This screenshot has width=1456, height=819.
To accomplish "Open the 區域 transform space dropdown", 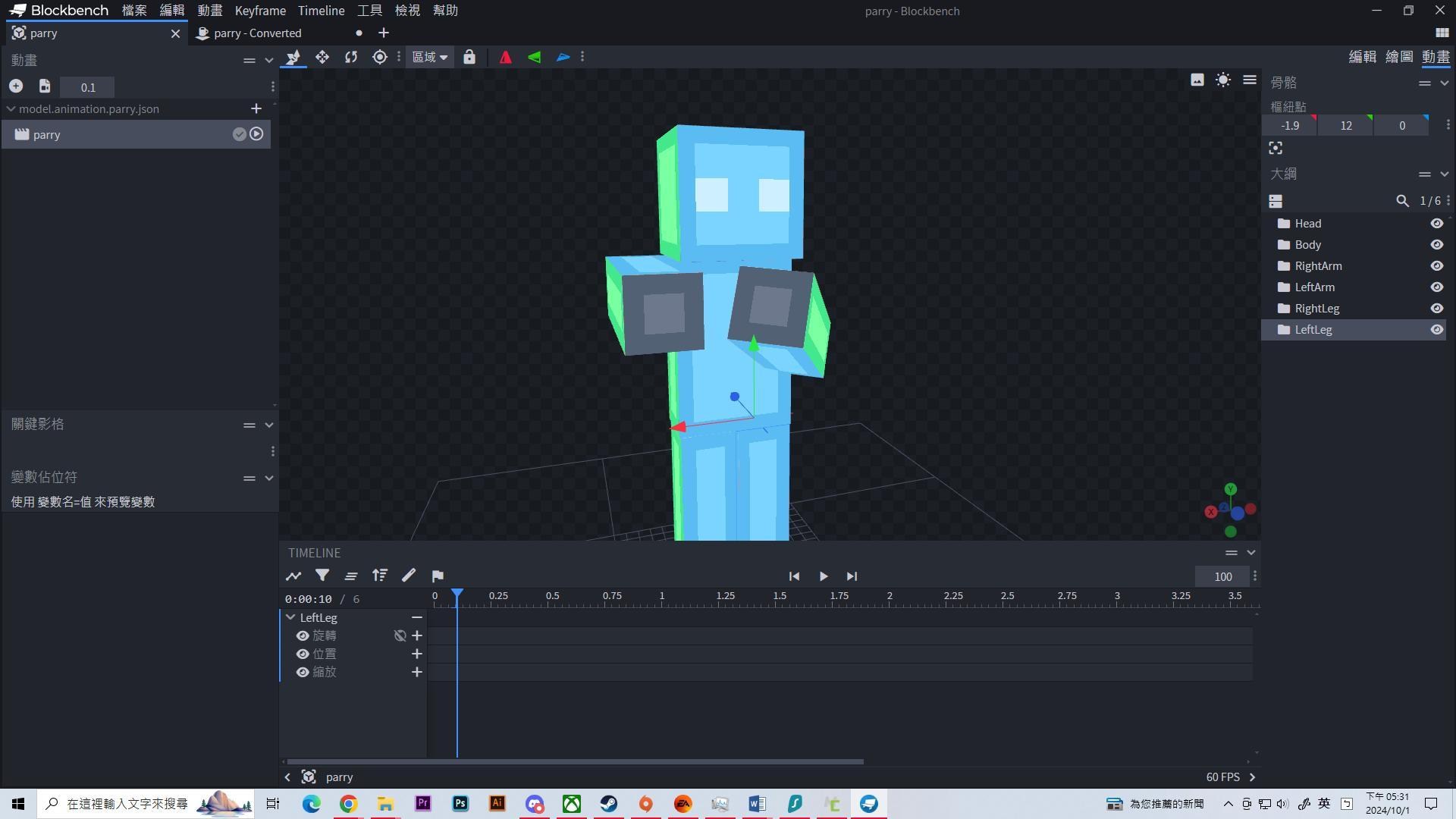I will (x=428, y=57).
